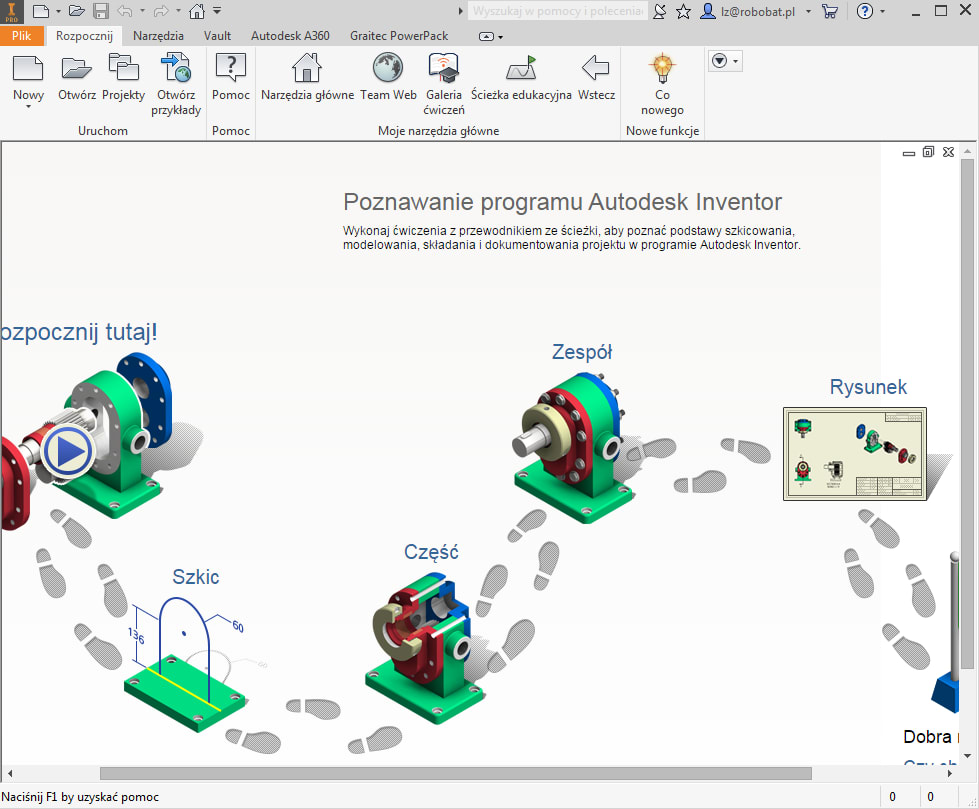
Task: Switch to the Narzędzia tab
Action: 159,36
